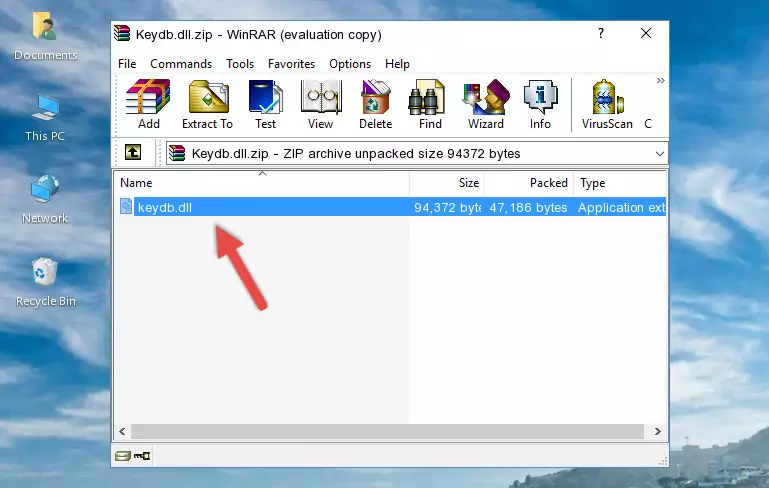
Task: Click the key password icon in status bar
Action: pos(142,456)
